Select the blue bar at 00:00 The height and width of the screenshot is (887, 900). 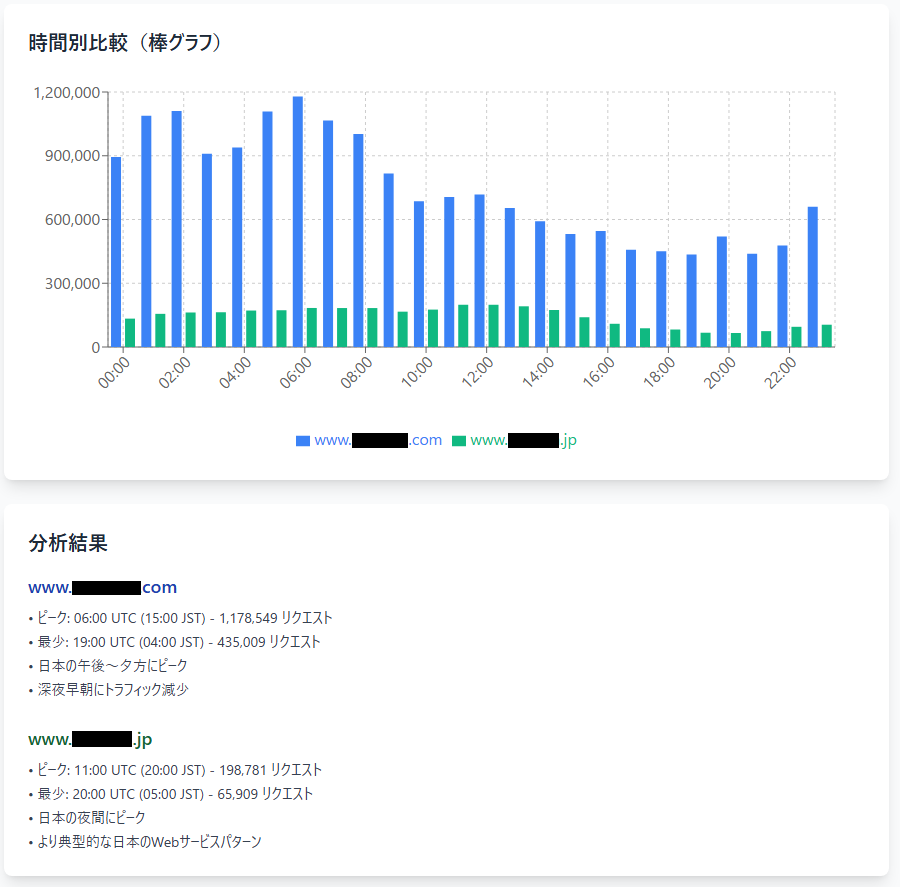[116, 252]
